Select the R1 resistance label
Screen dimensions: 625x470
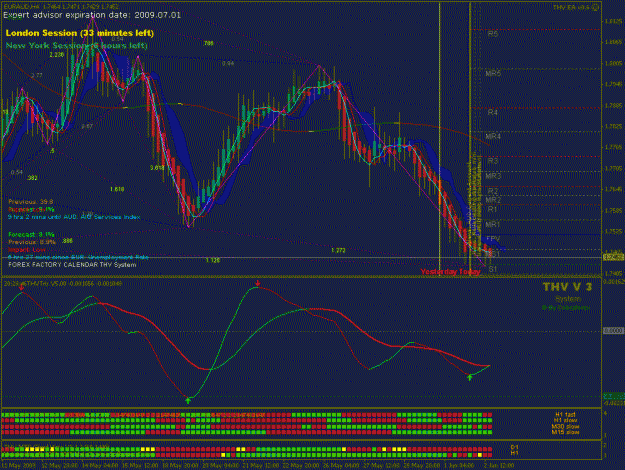pos(492,209)
